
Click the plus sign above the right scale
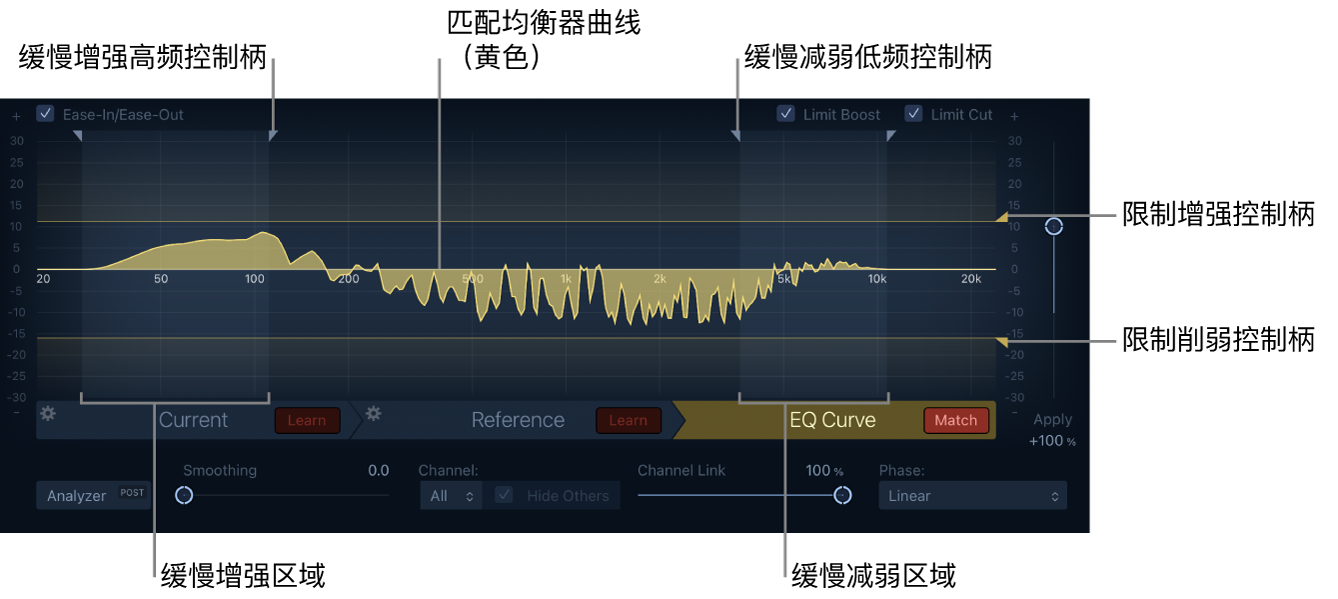tap(1014, 115)
